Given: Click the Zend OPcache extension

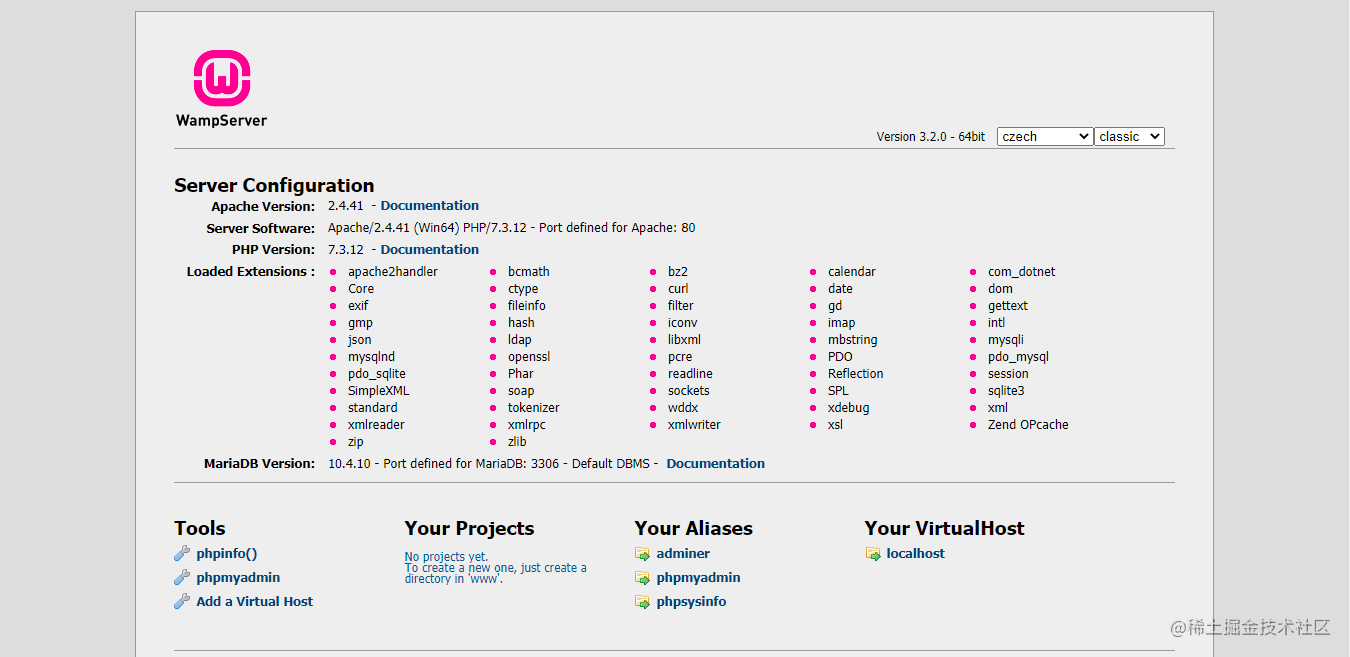Looking at the screenshot, I should pos(1028,425).
